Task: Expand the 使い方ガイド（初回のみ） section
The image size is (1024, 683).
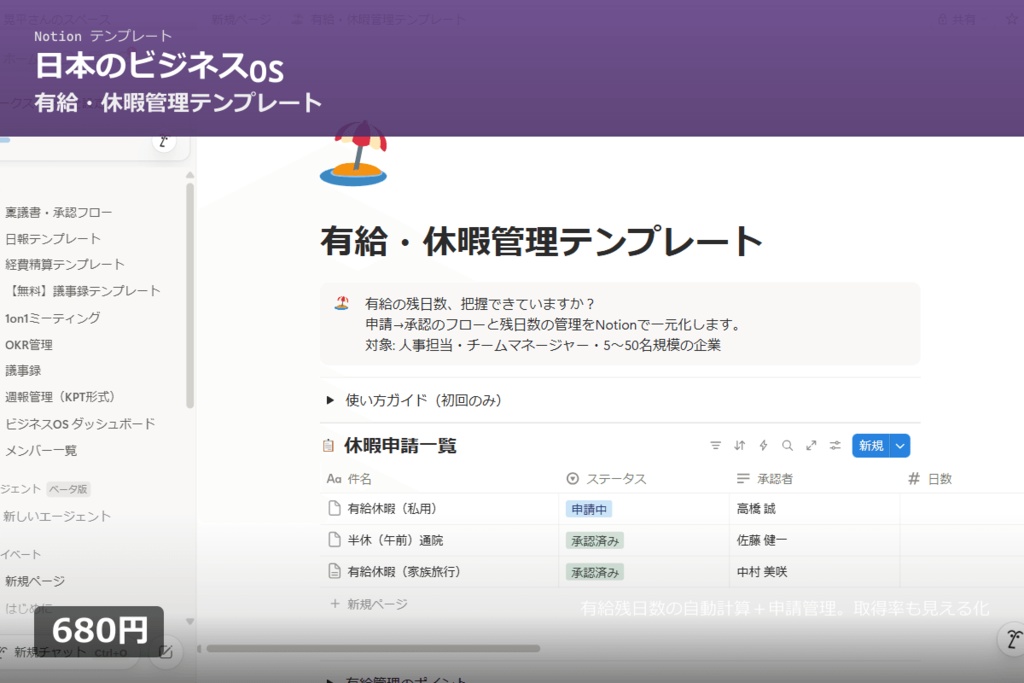Action: click(330, 399)
